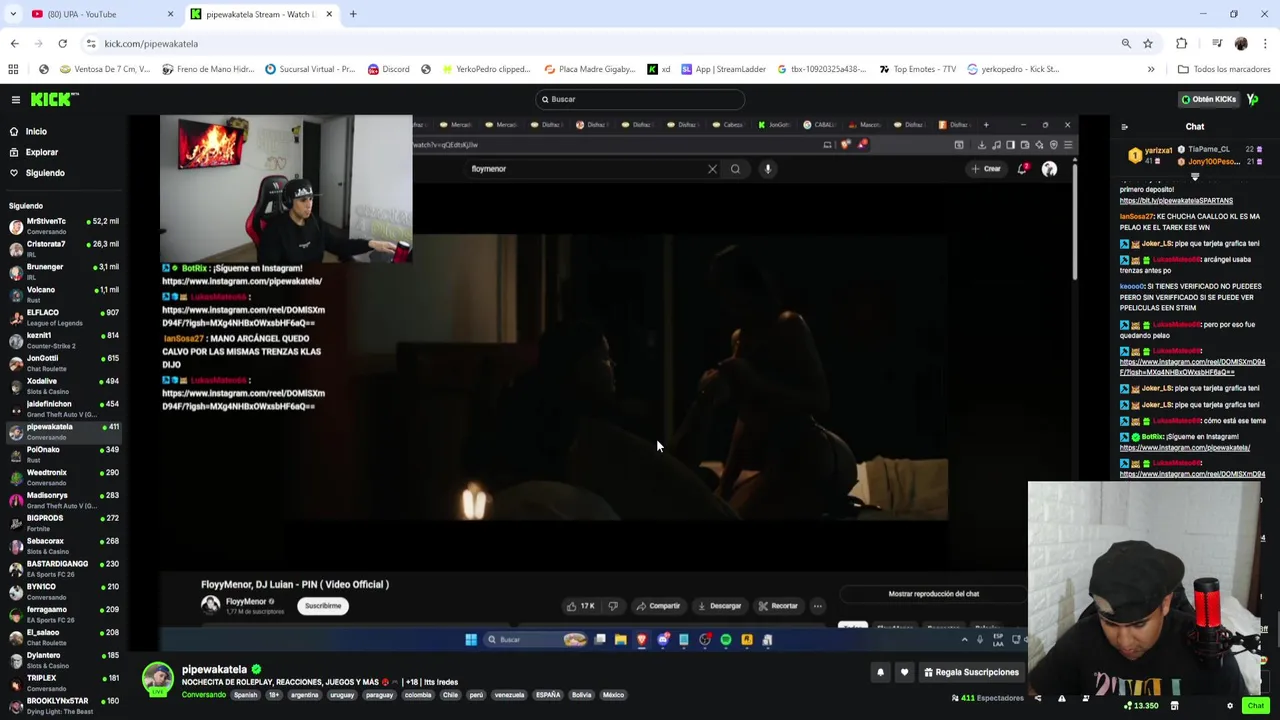The height and width of the screenshot is (720, 1280).
Task: Open the Chrome profile avatar
Action: coord(1241,43)
